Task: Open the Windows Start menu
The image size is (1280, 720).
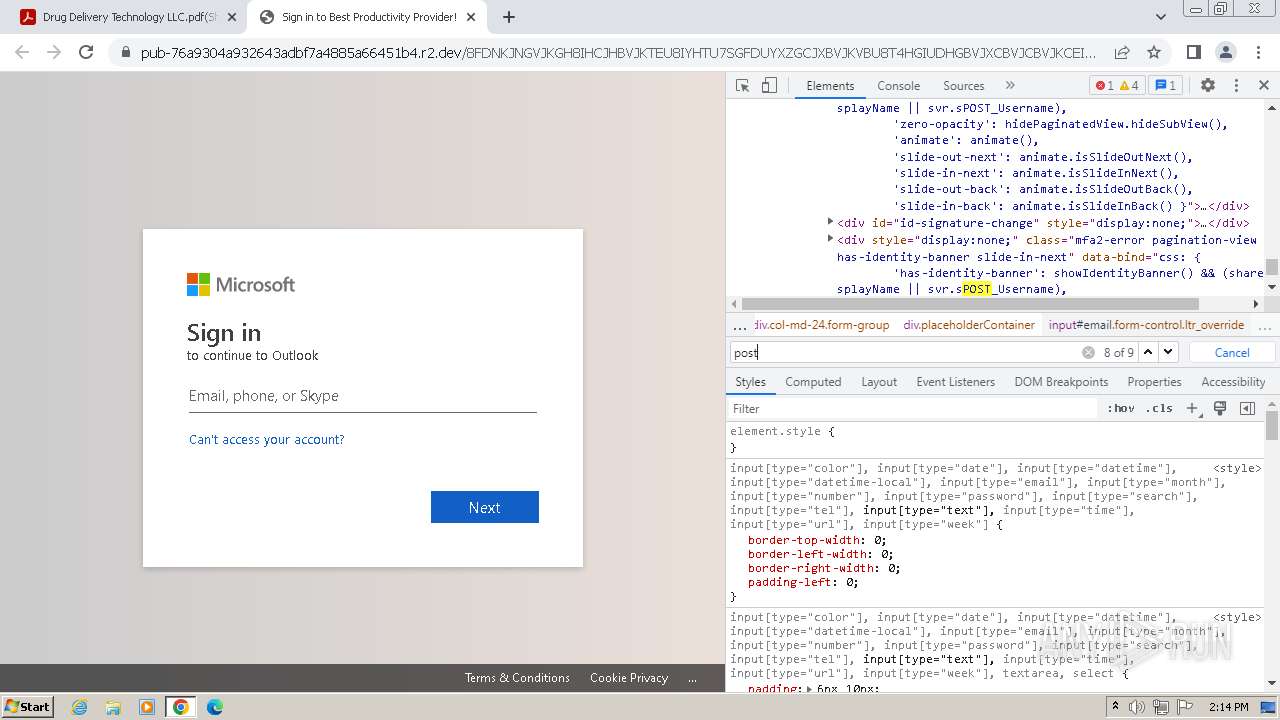Action: click(28, 706)
